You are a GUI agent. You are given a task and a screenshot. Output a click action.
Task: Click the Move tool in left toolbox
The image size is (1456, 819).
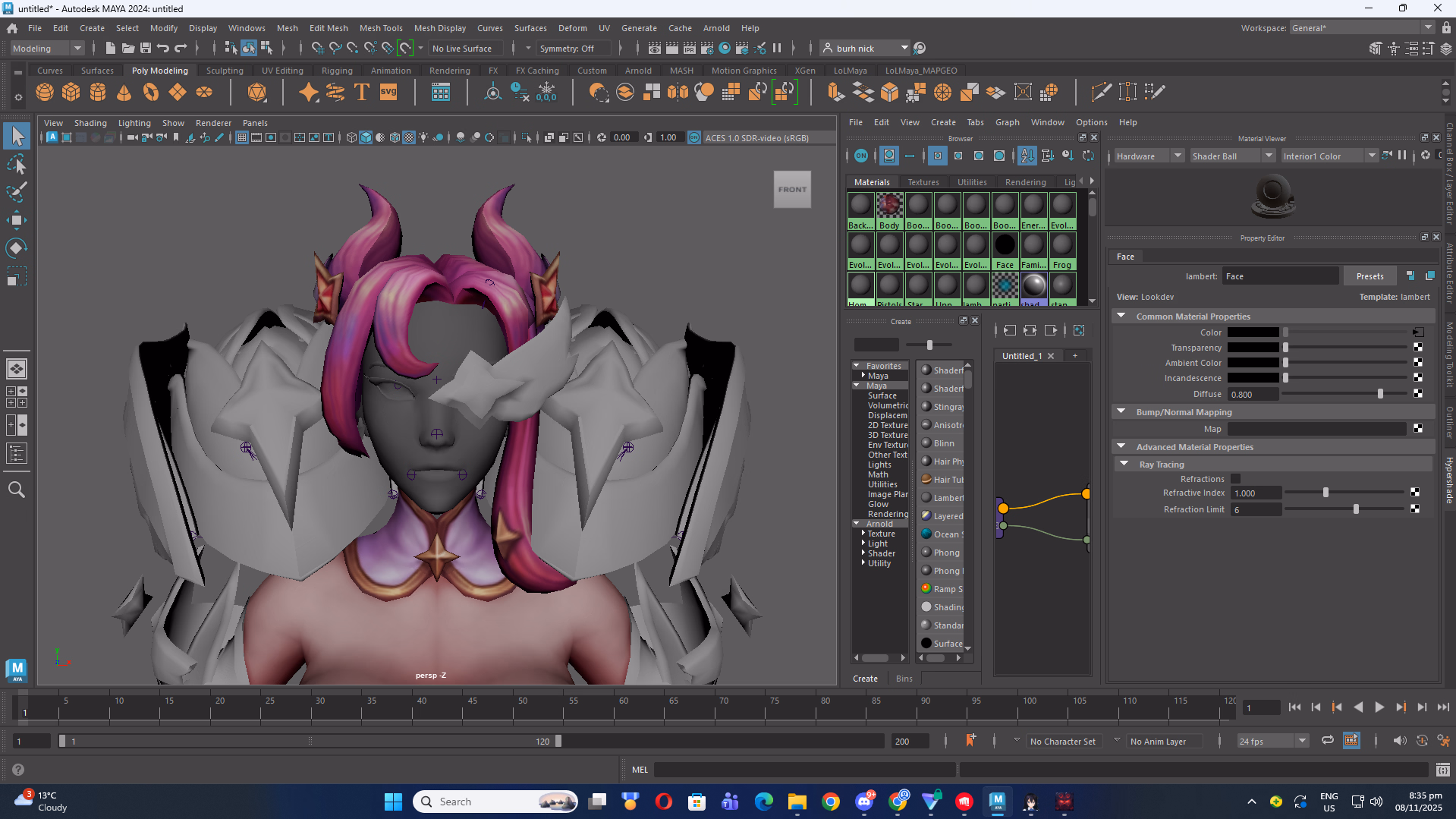pos(17,221)
